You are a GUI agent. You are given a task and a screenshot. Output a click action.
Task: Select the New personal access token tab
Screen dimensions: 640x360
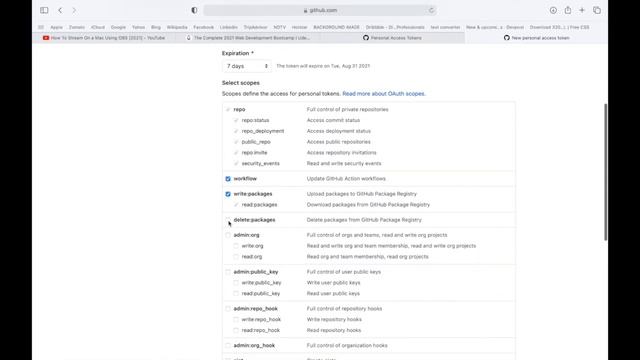(x=536, y=38)
